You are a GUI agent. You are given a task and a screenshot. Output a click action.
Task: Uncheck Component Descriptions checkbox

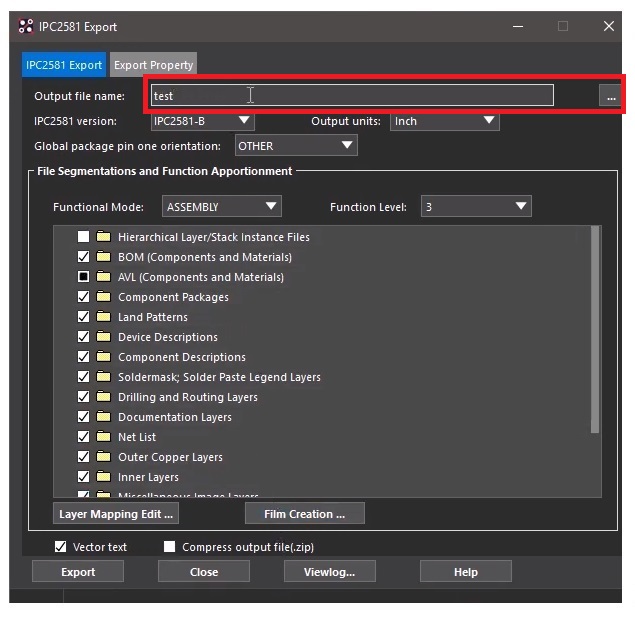coord(83,356)
